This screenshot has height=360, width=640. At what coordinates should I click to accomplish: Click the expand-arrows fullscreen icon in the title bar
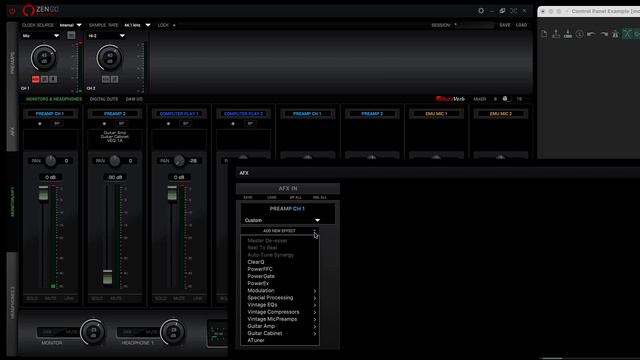[513, 11]
